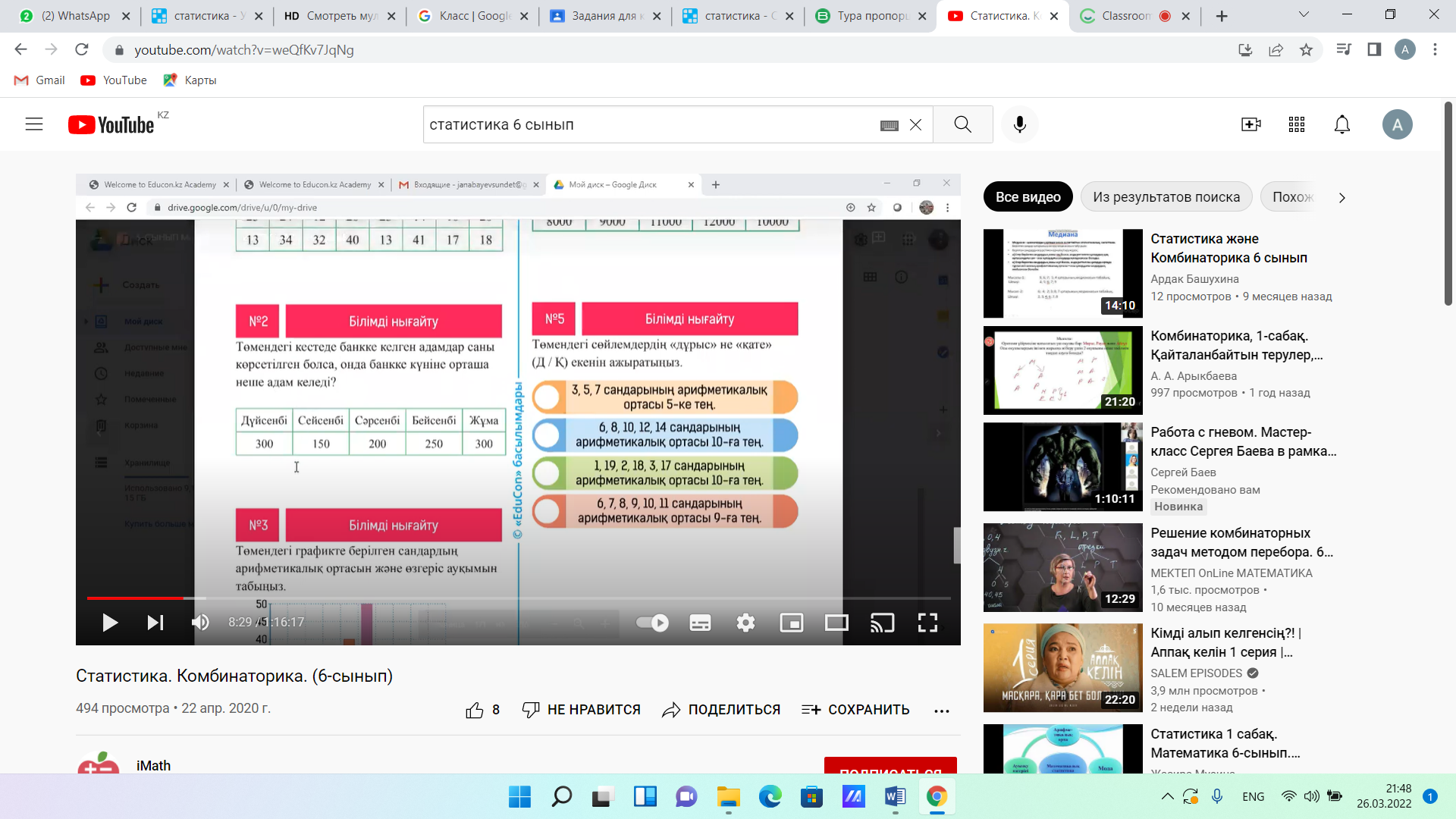Click the ПОДЕЛИТЬСЯ share button
Image resolution: width=1456 pixels, height=819 pixels.
point(721,710)
